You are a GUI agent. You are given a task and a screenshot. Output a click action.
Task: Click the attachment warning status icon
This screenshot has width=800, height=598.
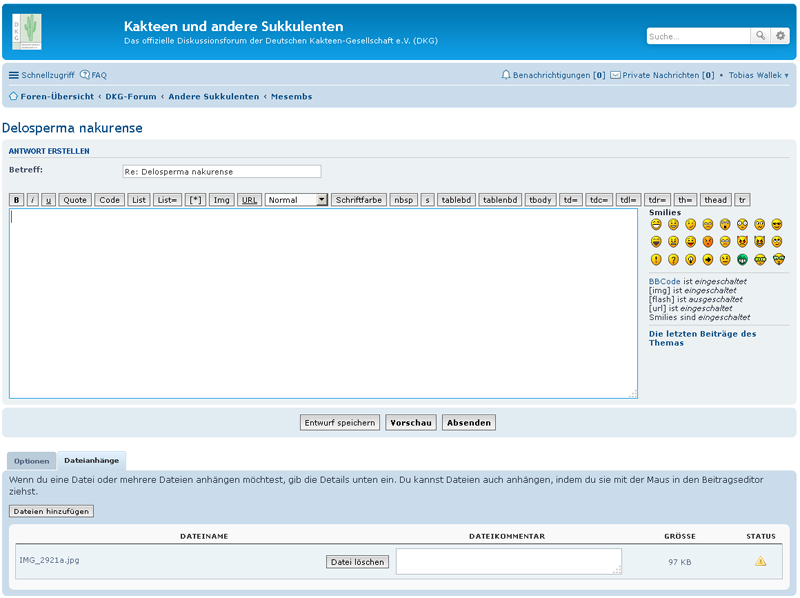(760, 562)
